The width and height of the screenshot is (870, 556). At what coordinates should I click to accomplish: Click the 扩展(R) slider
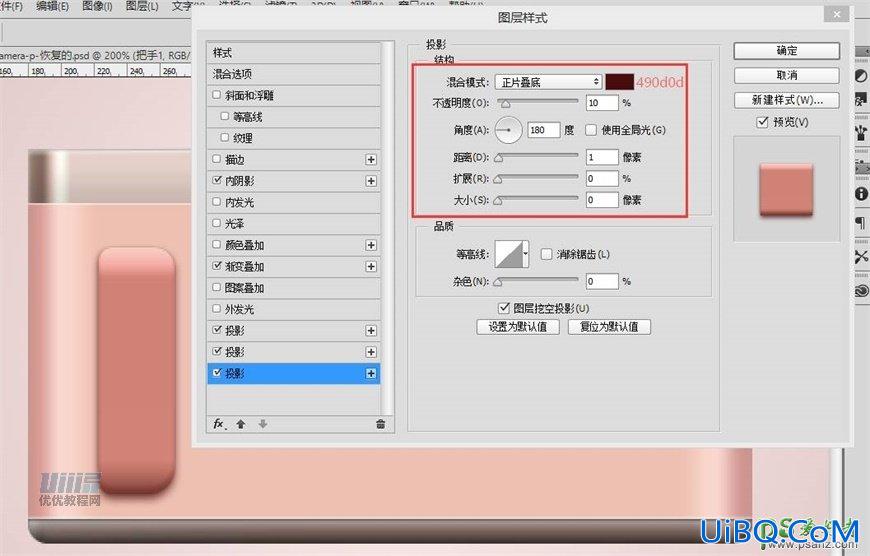click(x=537, y=179)
